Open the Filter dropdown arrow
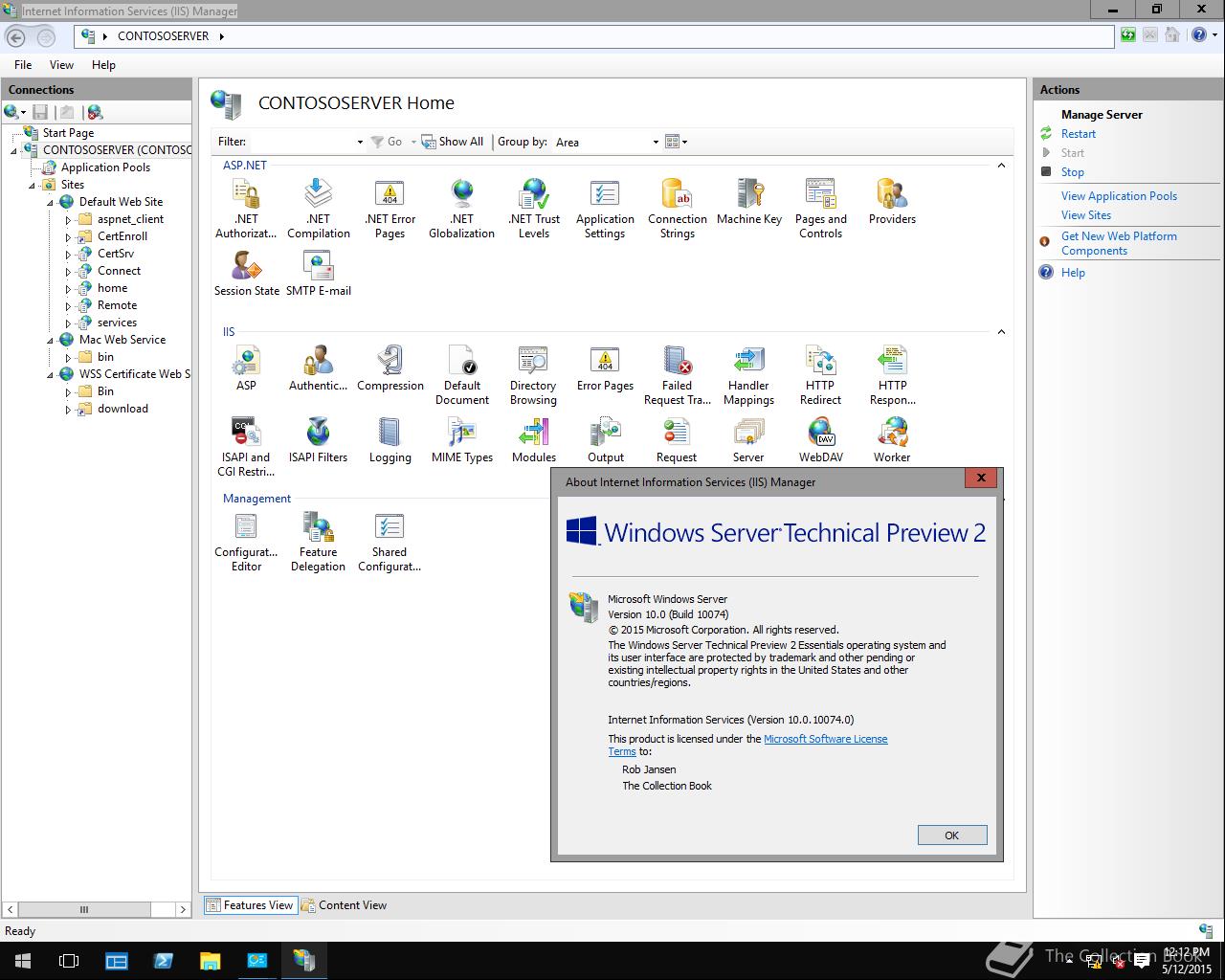The image size is (1225, 980). tap(360, 142)
